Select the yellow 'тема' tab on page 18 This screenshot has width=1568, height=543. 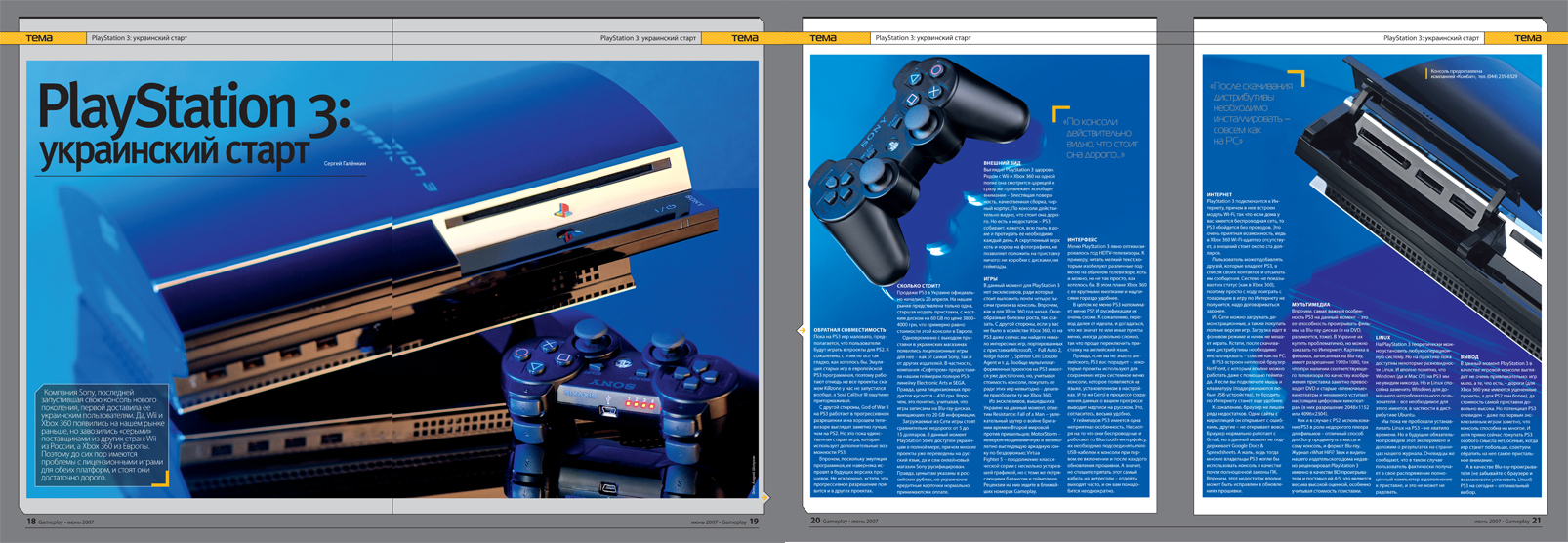39,38
